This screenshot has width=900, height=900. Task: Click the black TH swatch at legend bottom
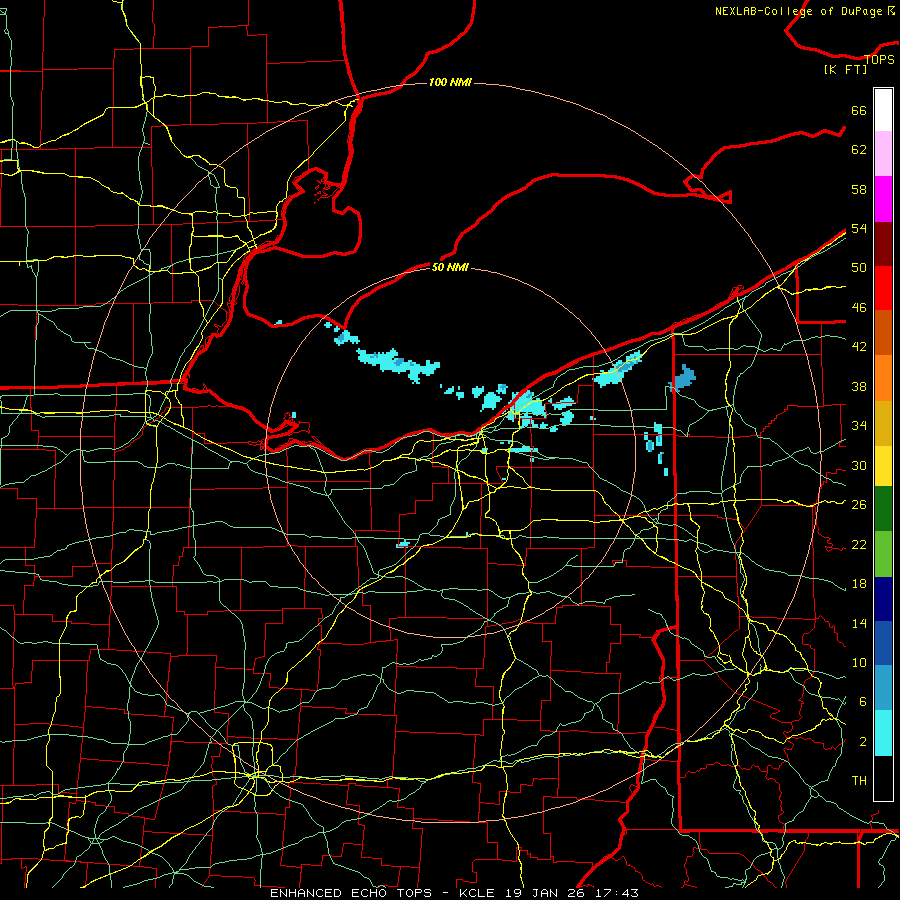click(x=883, y=778)
